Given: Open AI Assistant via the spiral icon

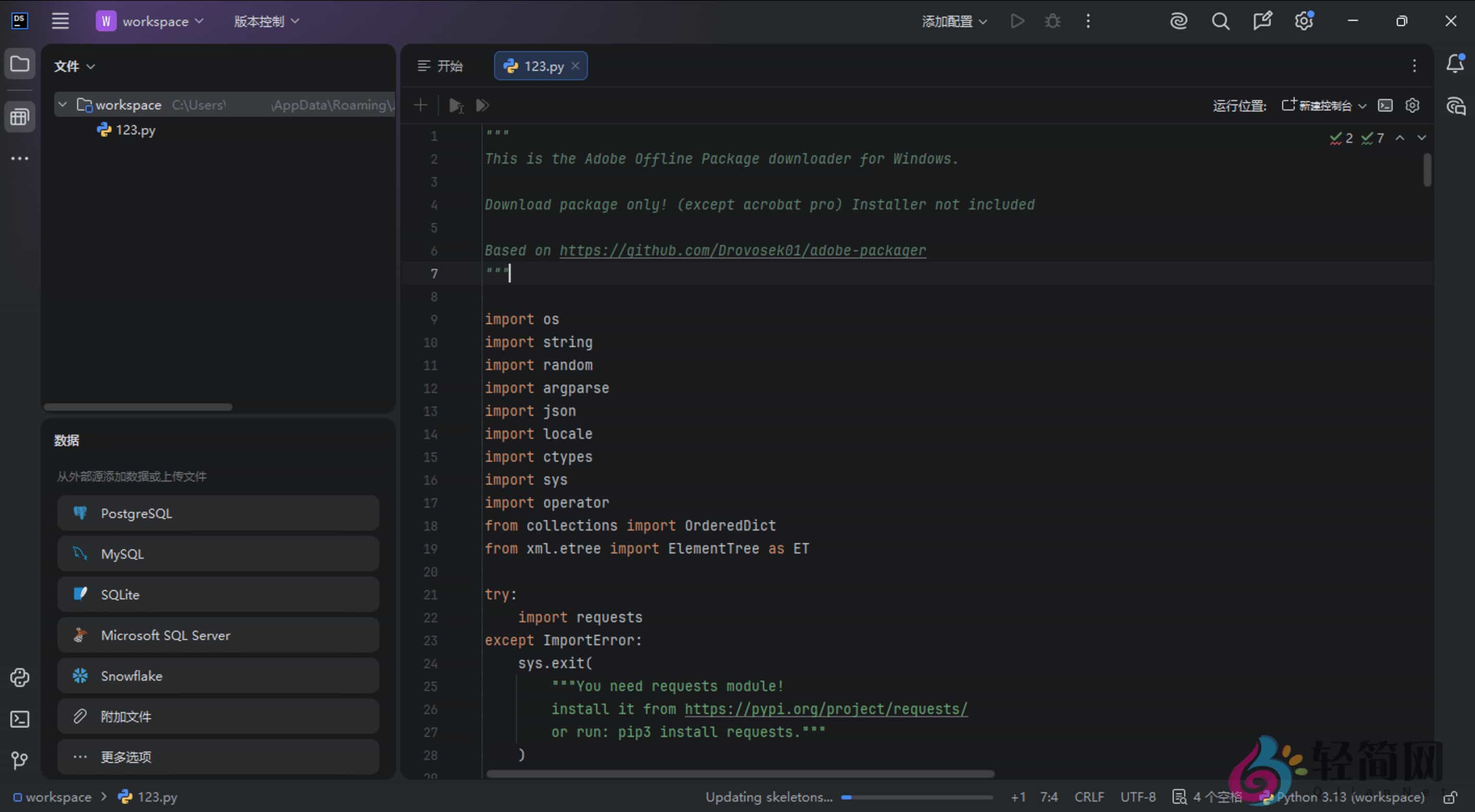Looking at the screenshot, I should click(x=1178, y=21).
